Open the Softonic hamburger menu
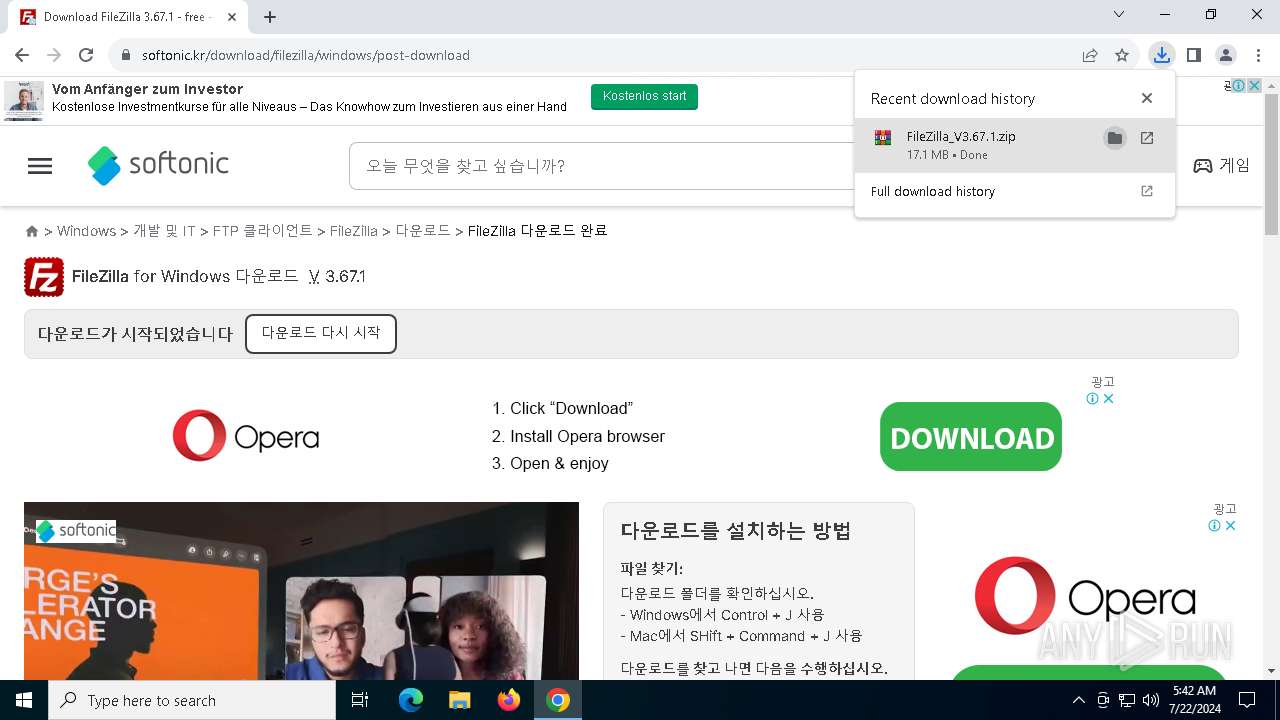Image resolution: width=1280 pixels, height=720 pixels. pos(40,166)
